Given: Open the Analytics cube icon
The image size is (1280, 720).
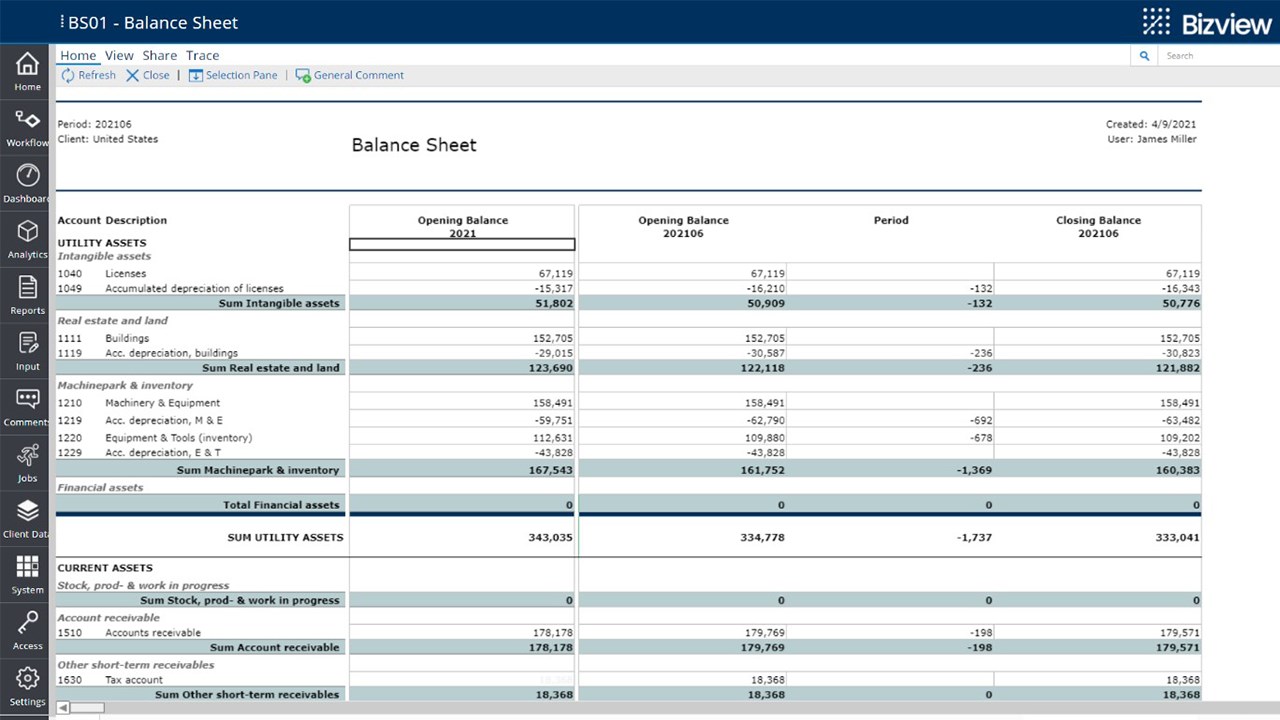Looking at the screenshot, I should tap(27, 234).
